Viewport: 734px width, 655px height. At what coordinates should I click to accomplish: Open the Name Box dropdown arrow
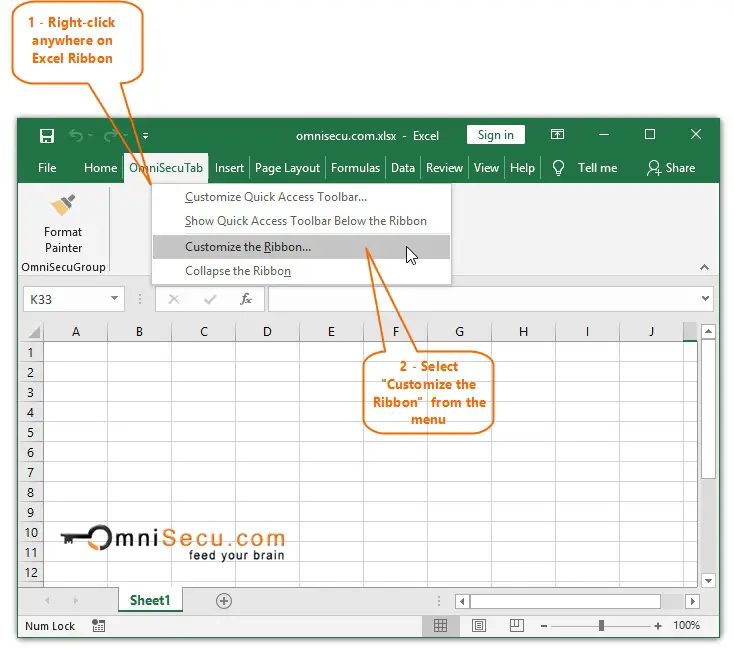pyautogui.click(x=114, y=298)
